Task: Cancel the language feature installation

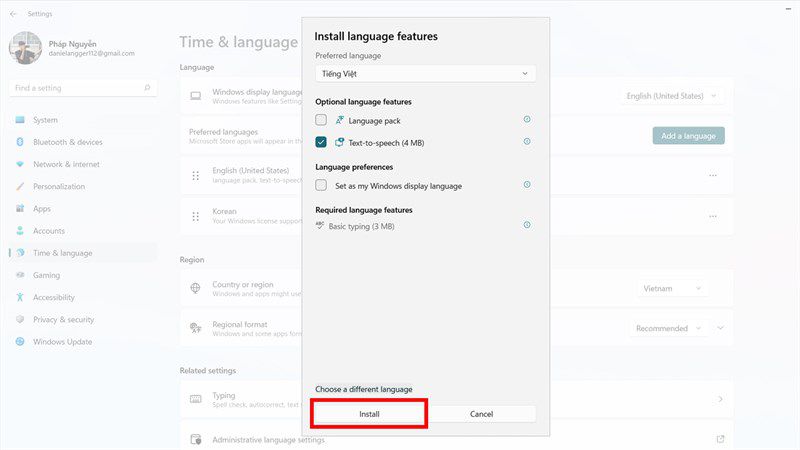Action: [481, 414]
